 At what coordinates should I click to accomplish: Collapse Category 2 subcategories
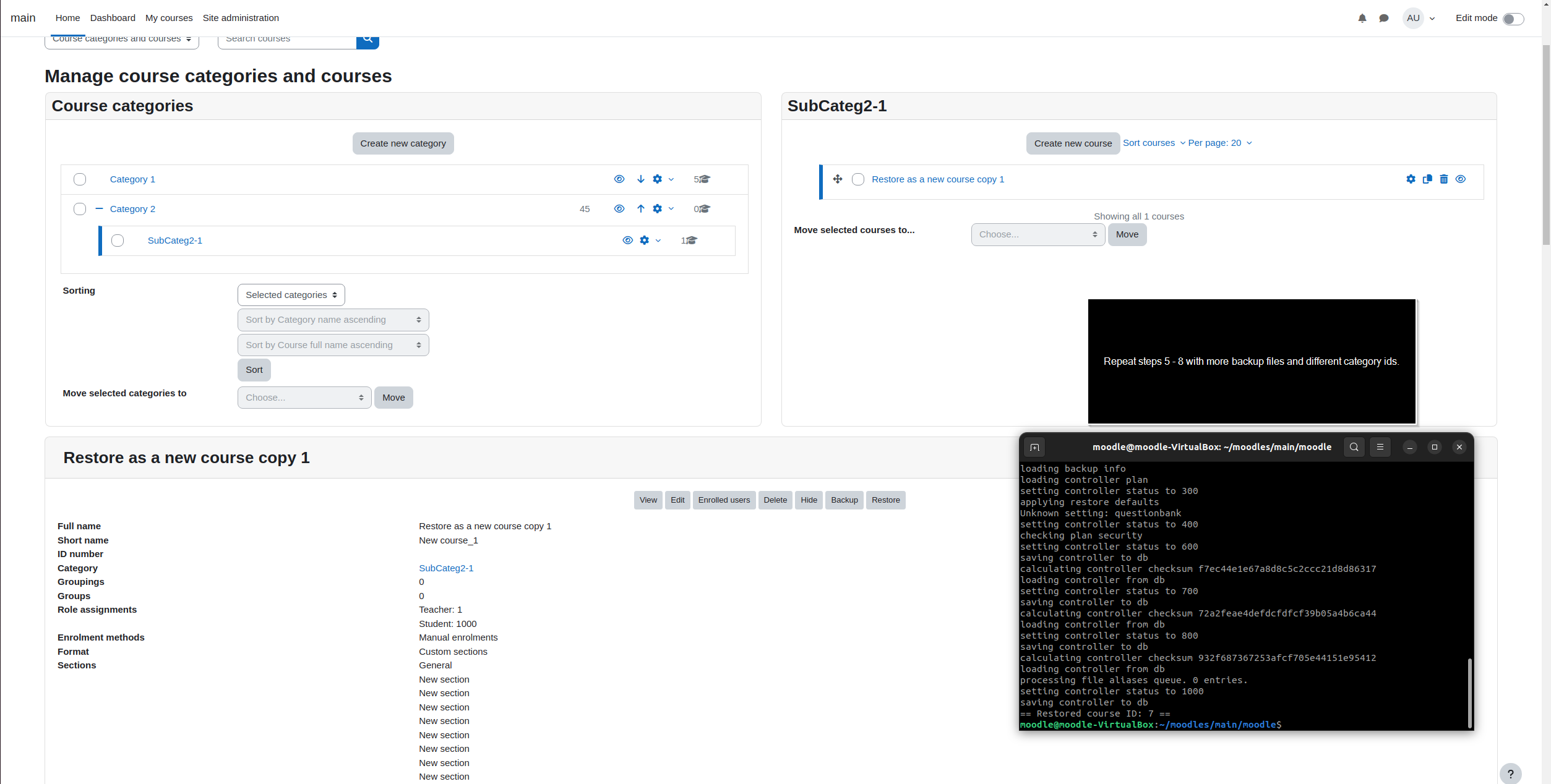[99, 209]
